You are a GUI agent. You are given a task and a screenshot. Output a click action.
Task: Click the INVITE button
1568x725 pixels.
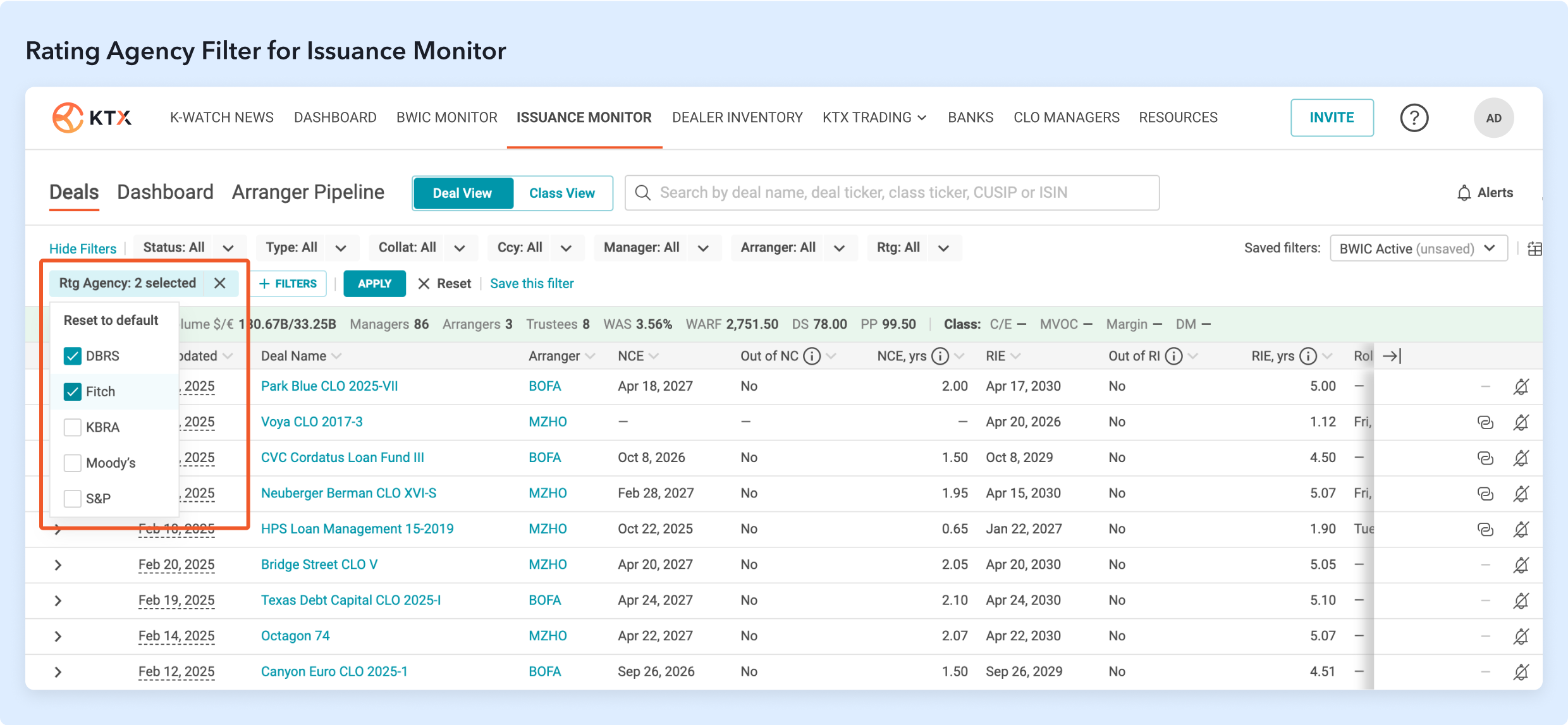coord(1332,118)
